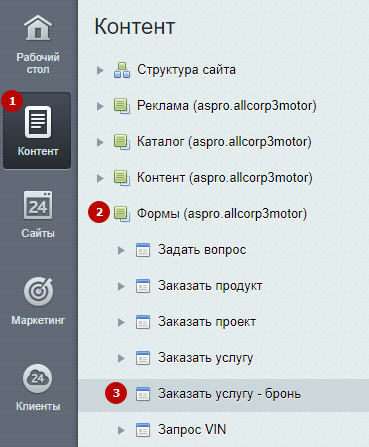The height and width of the screenshot is (447, 369).
Task: Open the Запрос VIN form
Action: tap(192, 429)
